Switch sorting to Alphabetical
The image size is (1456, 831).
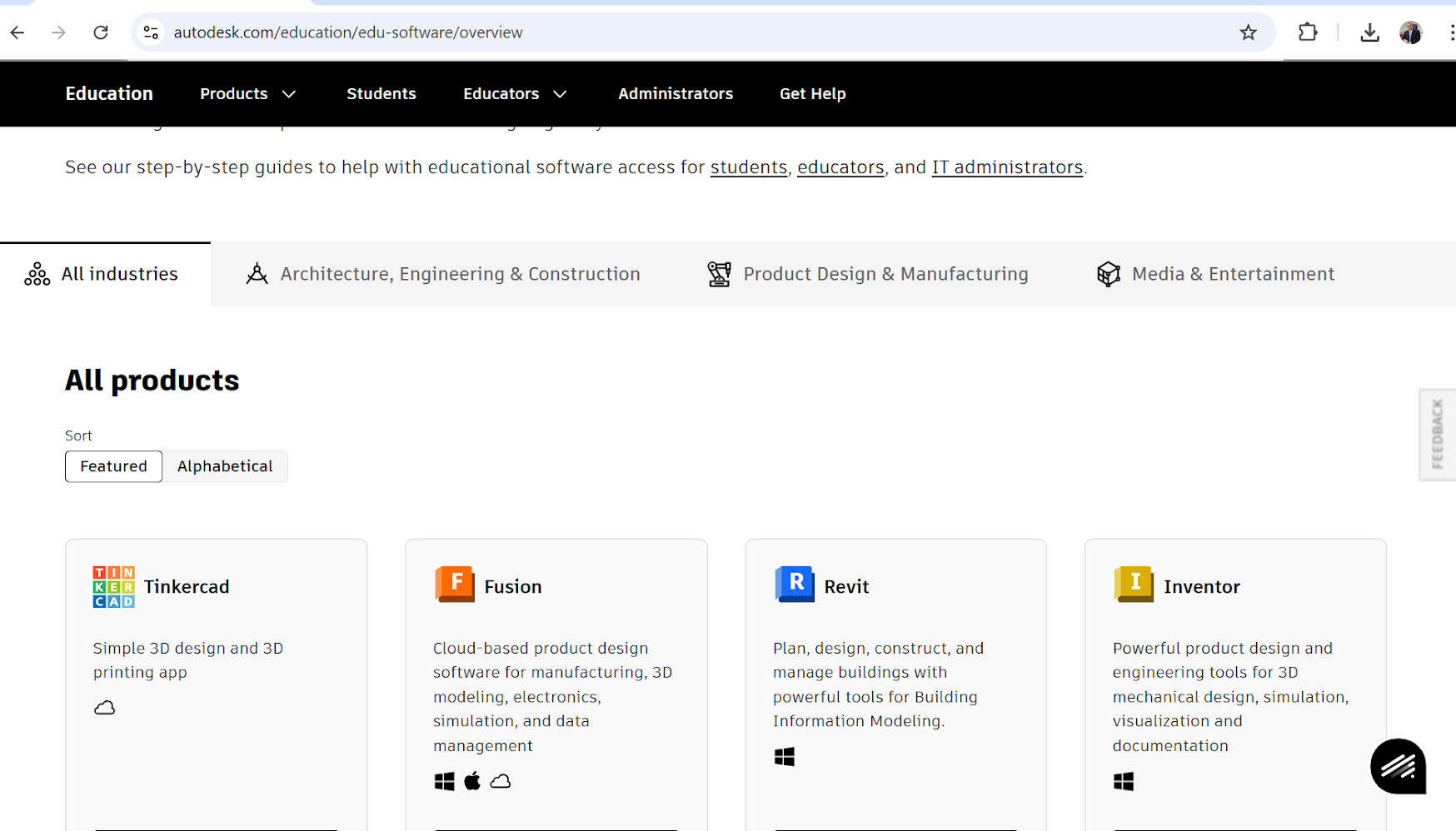(225, 466)
